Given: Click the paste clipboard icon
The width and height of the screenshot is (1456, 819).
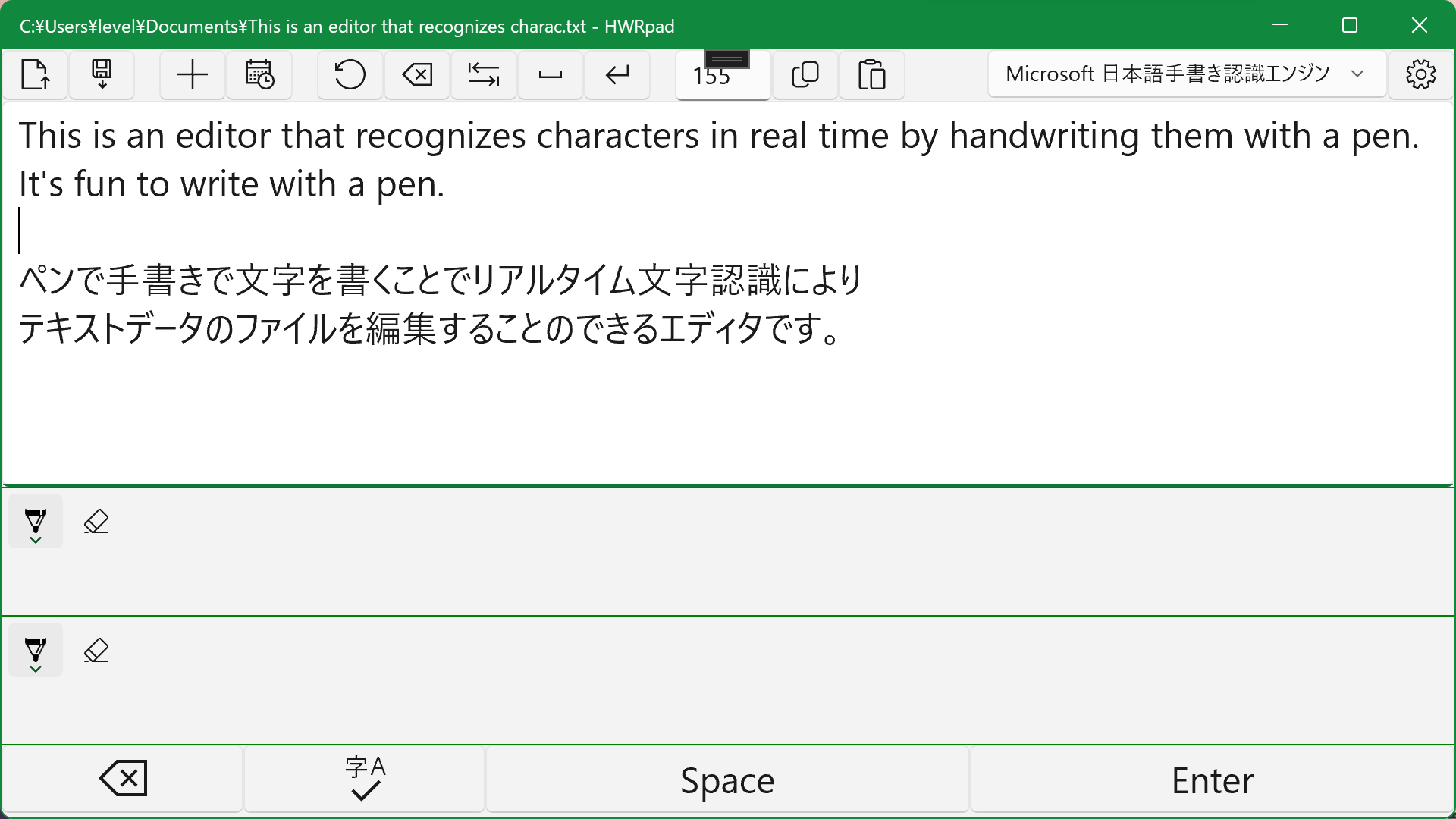Looking at the screenshot, I should point(871,74).
